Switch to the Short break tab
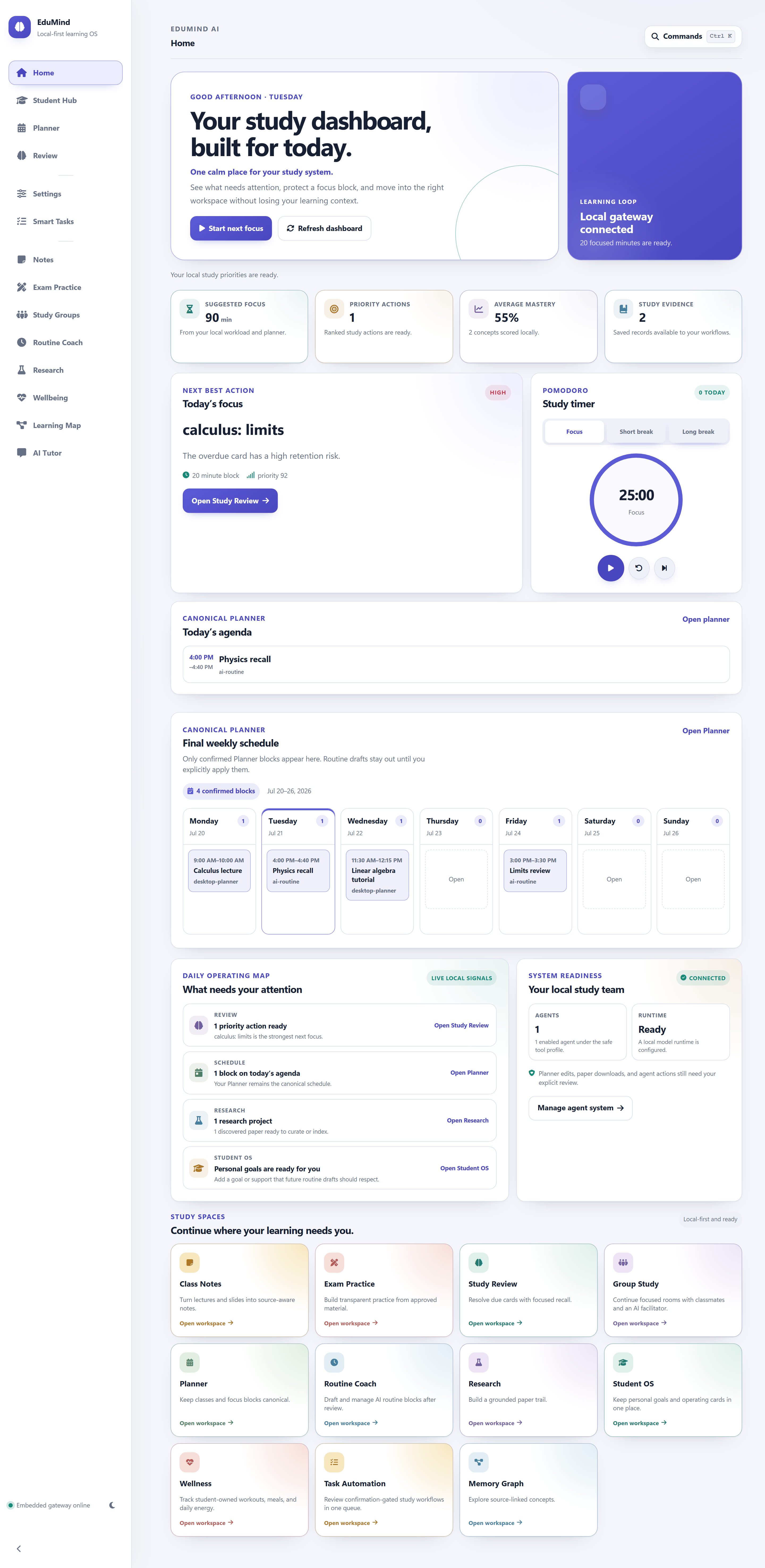The width and height of the screenshot is (765, 1568). click(x=636, y=432)
